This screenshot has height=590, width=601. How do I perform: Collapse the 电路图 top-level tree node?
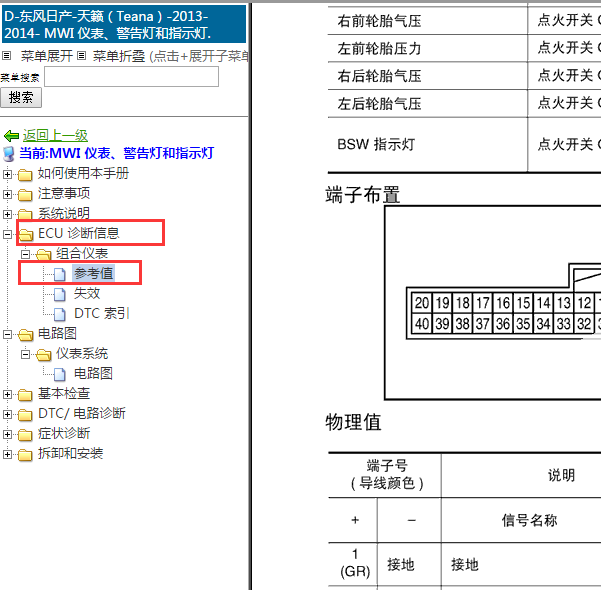tap(7, 335)
